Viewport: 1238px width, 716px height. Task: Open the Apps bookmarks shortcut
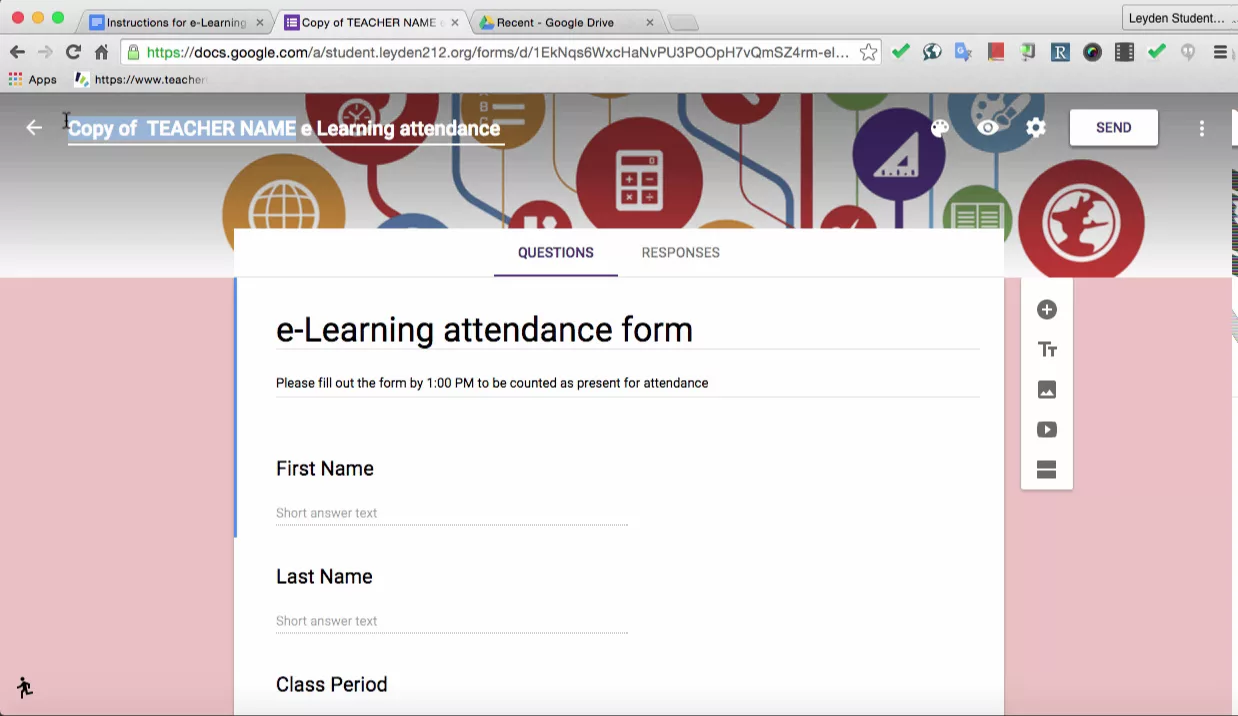(x=33, y=80)
